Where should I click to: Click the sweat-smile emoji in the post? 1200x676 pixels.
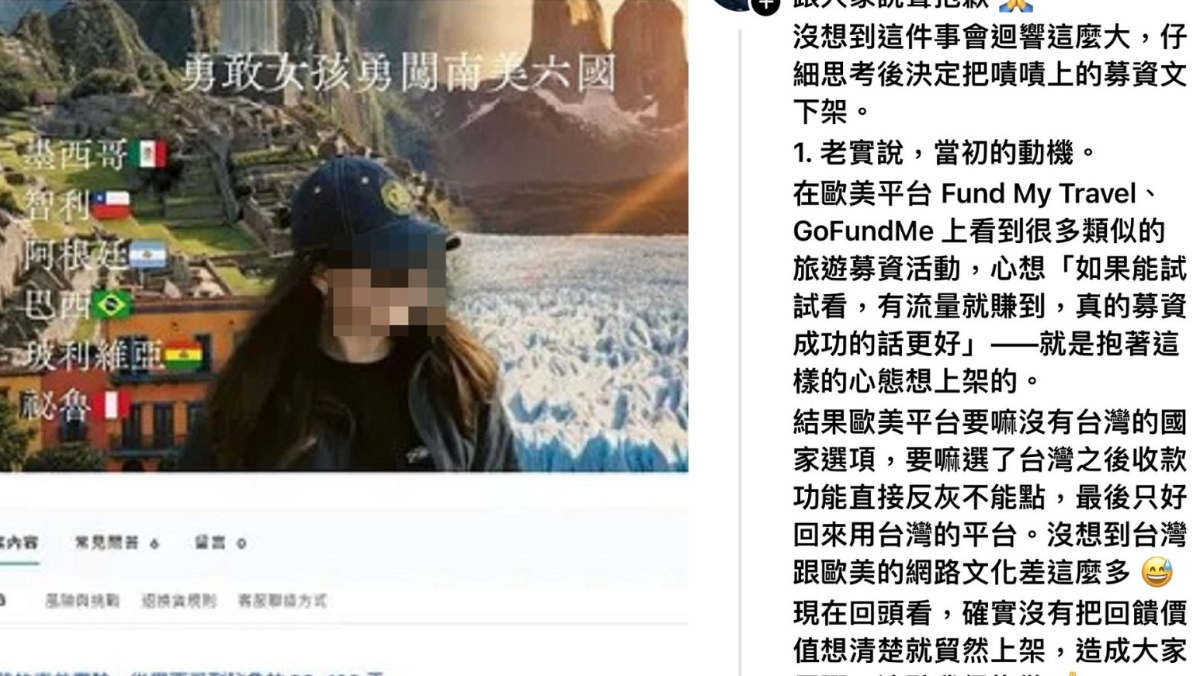point(1156,572)
